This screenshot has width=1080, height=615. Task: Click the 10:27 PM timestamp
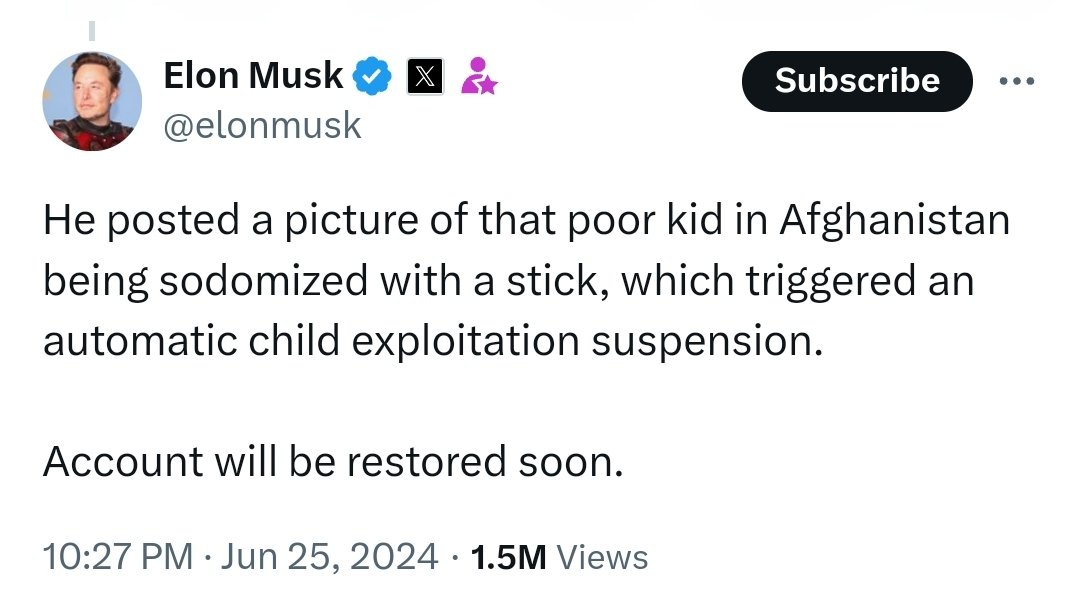[x=117, y=557]
